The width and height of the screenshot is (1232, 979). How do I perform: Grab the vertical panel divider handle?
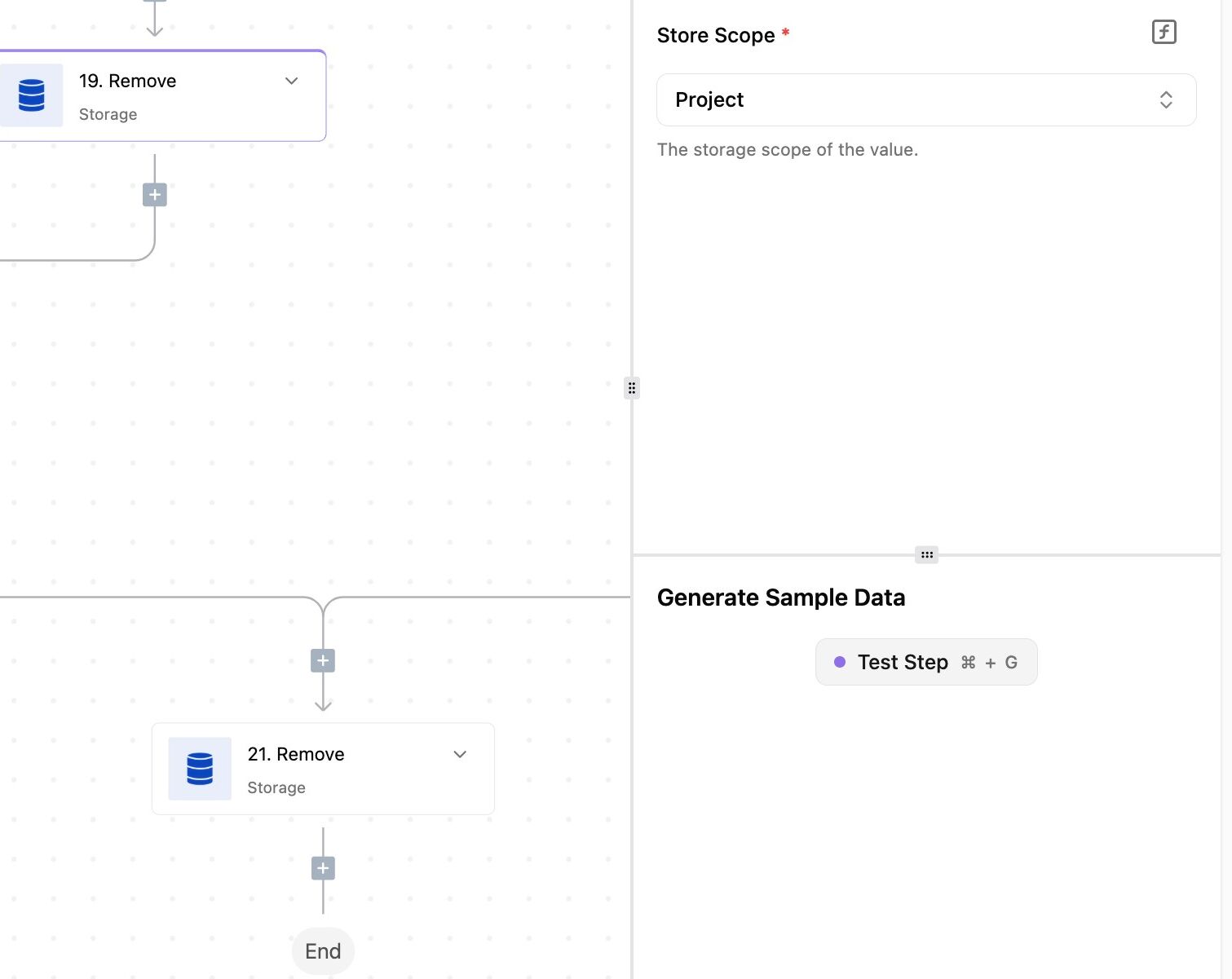point(631,387)
